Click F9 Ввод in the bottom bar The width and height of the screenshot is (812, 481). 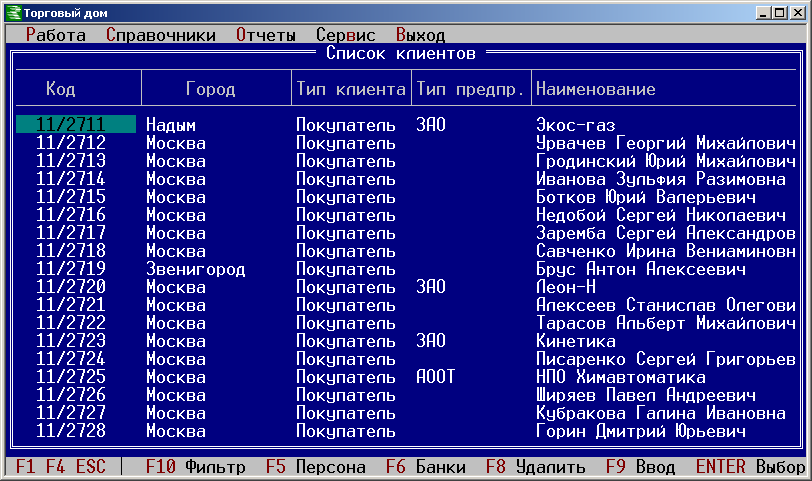pos(641,467)
